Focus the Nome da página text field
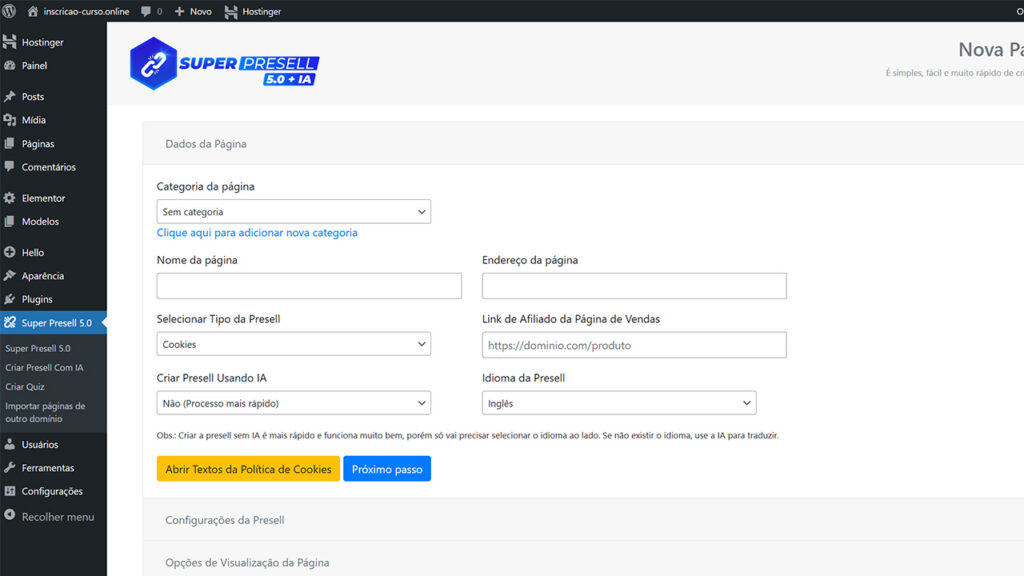1024x576 pixels. pos(309,286)
